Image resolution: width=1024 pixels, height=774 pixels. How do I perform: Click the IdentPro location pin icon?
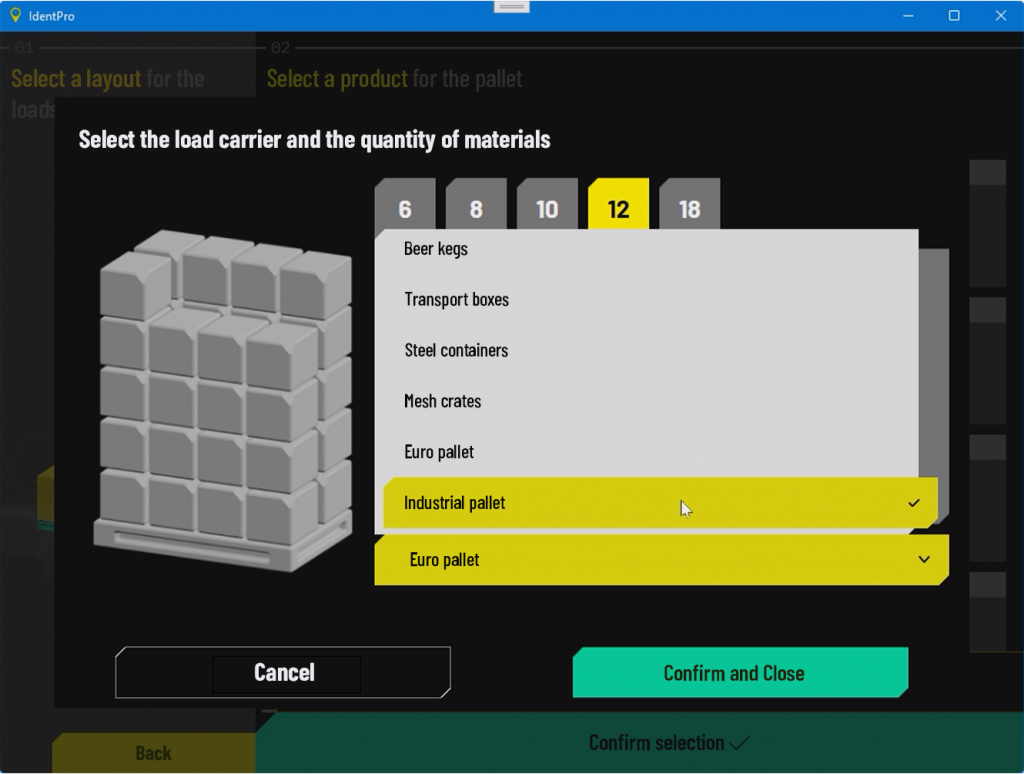(15, 15)
